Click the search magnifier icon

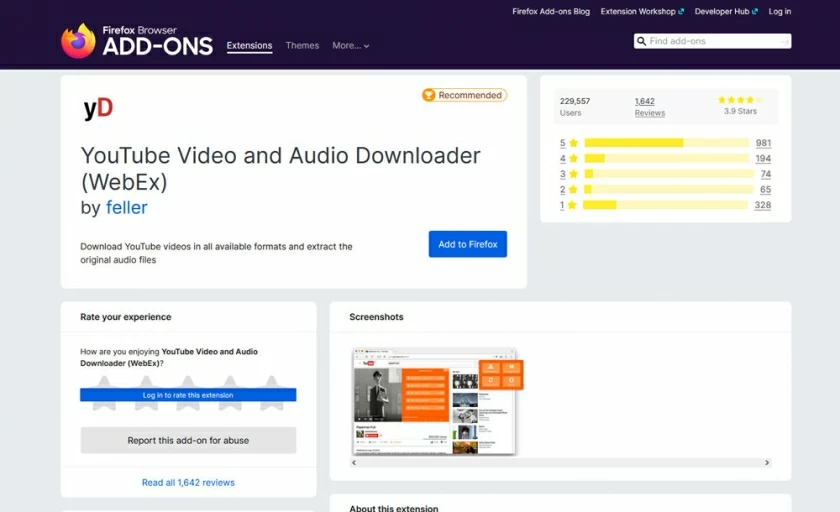pyautogui.click(x=641, y=41)
